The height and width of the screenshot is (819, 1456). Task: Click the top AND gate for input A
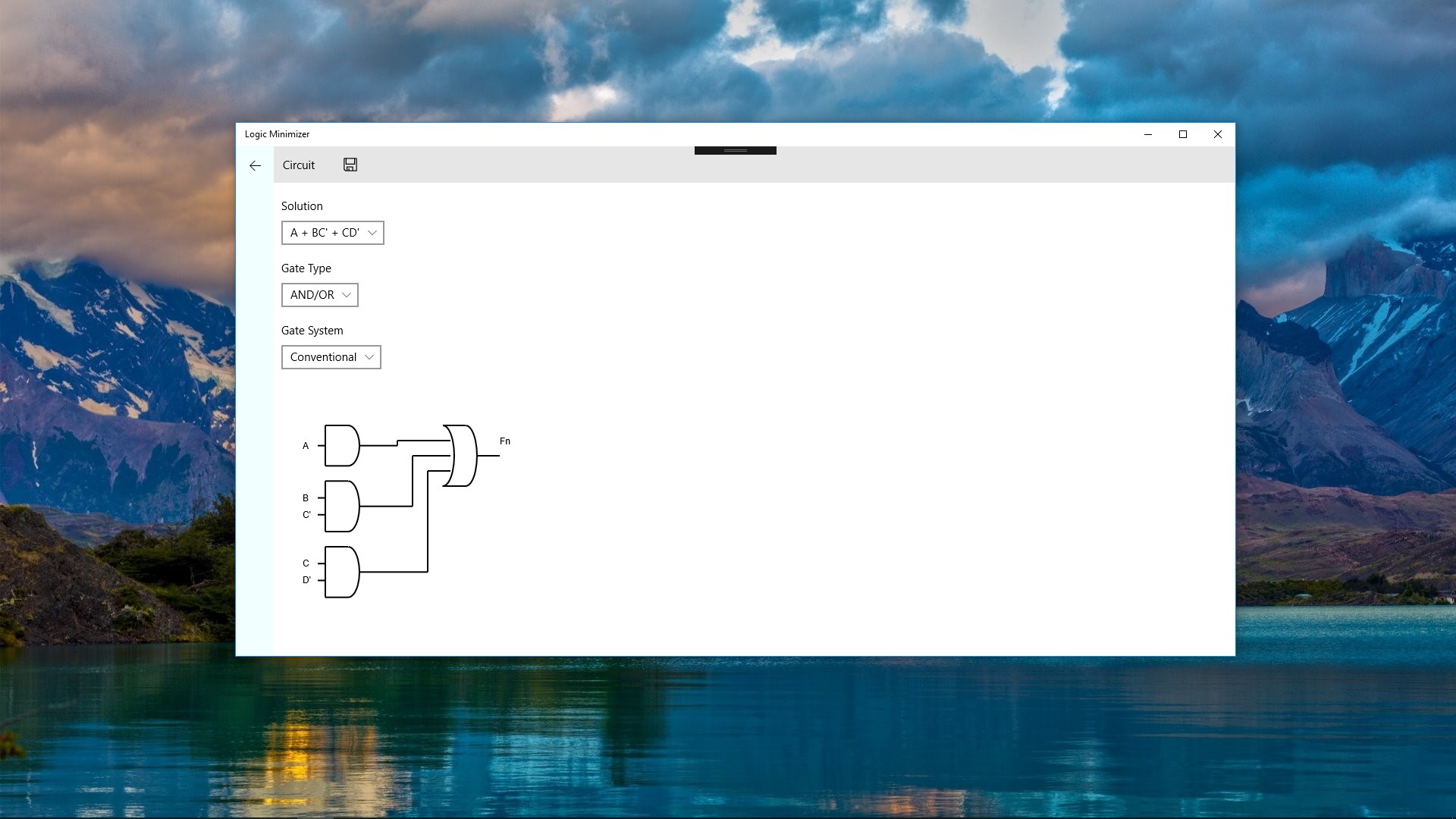pyautogui.click(x=341, y=446)
